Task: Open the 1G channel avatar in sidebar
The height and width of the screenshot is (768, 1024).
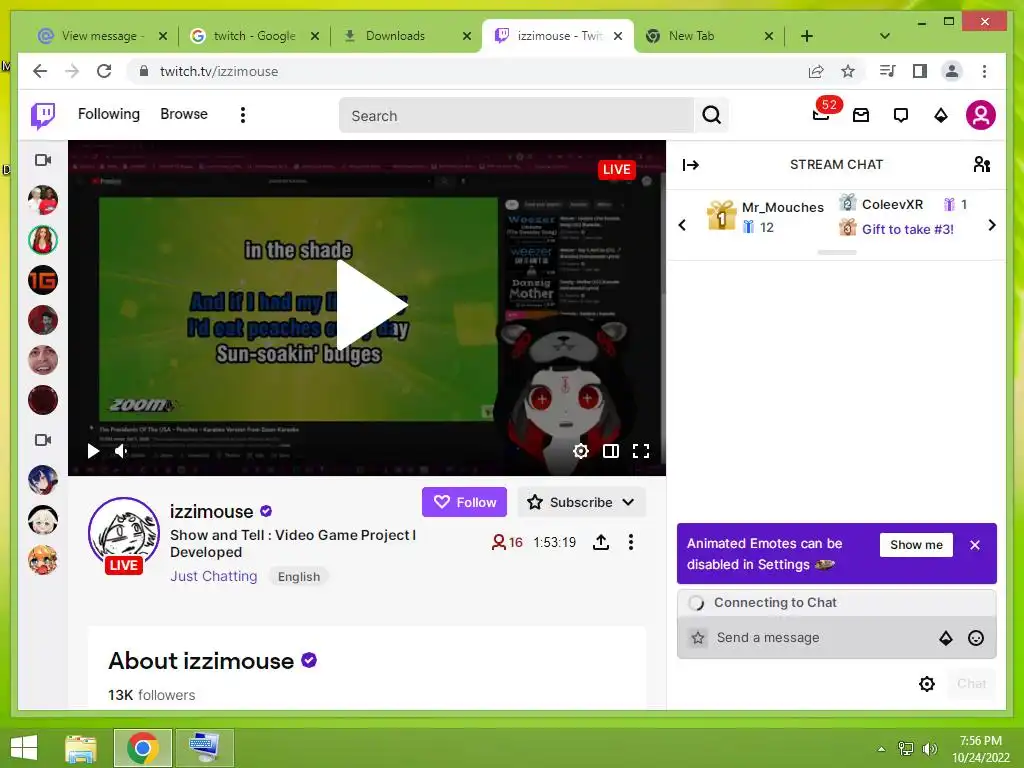Action: coord(42,280)
